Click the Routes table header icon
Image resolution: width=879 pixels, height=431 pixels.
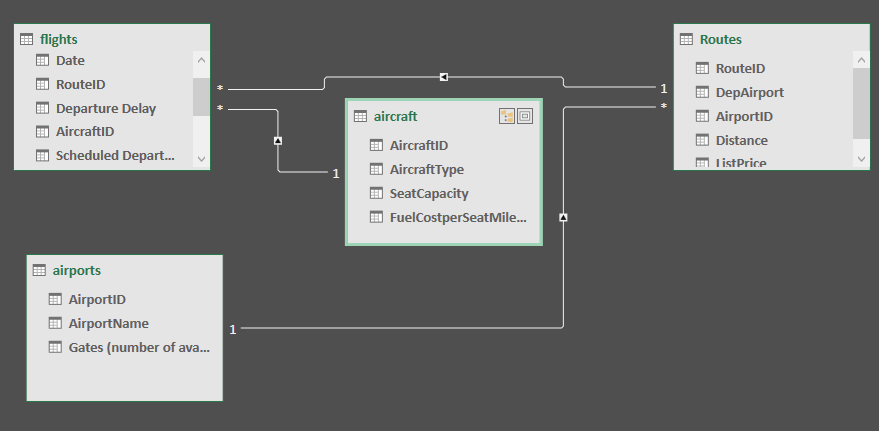[x=687, y=39]
